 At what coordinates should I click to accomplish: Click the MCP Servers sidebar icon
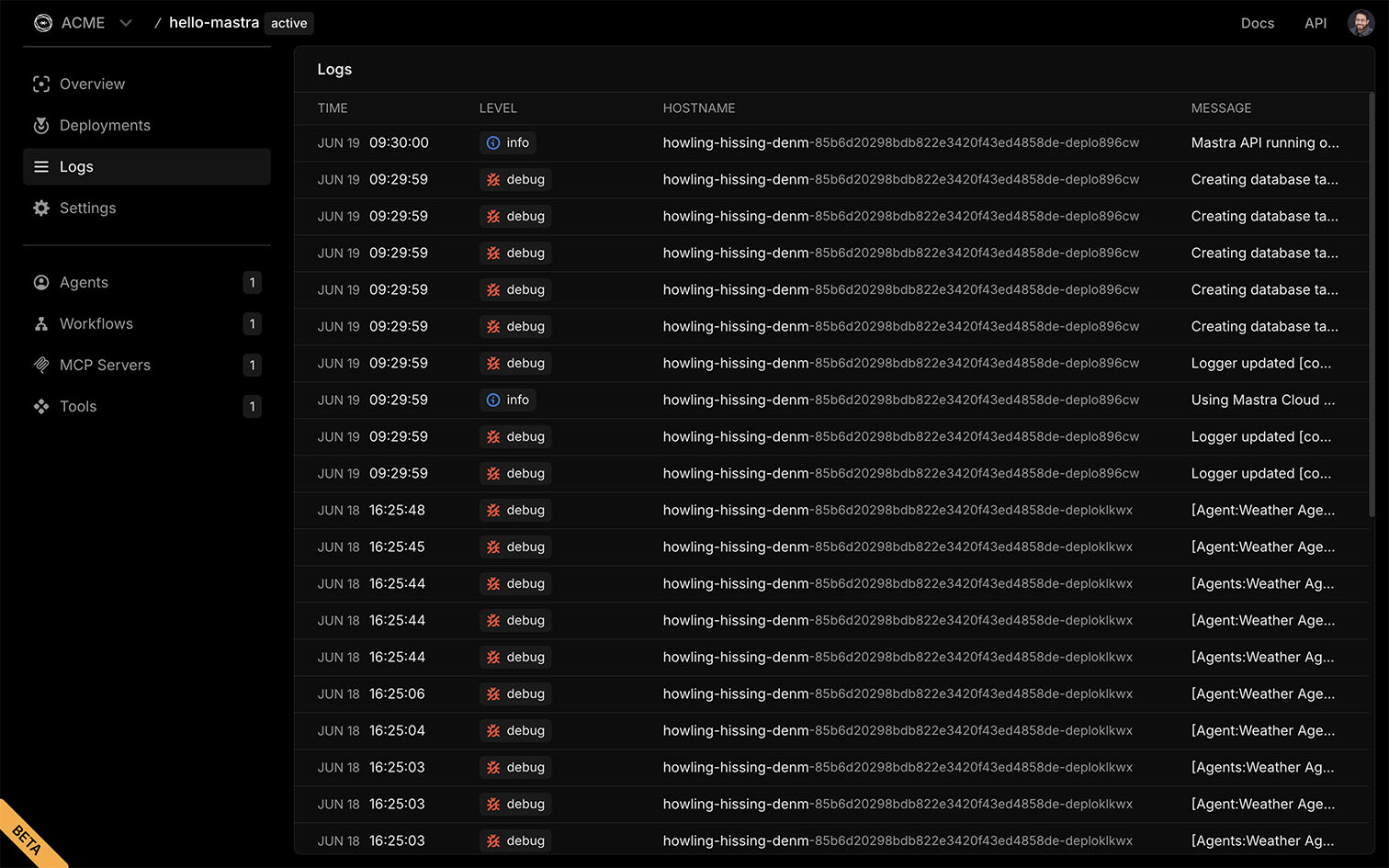click(x=41, y=366)
